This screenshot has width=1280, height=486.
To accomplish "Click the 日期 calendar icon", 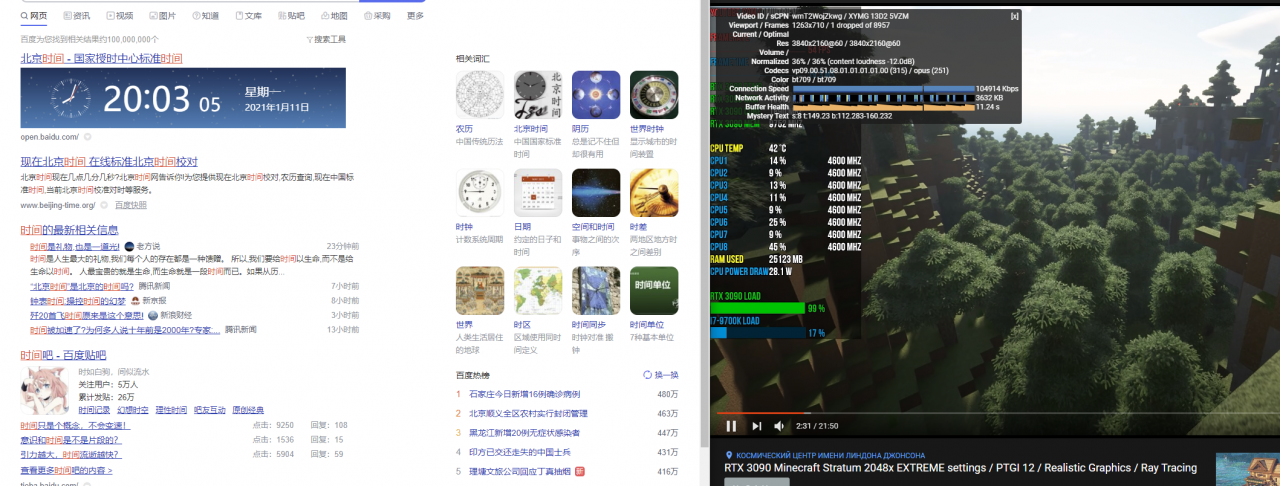I will coord(538,193).
